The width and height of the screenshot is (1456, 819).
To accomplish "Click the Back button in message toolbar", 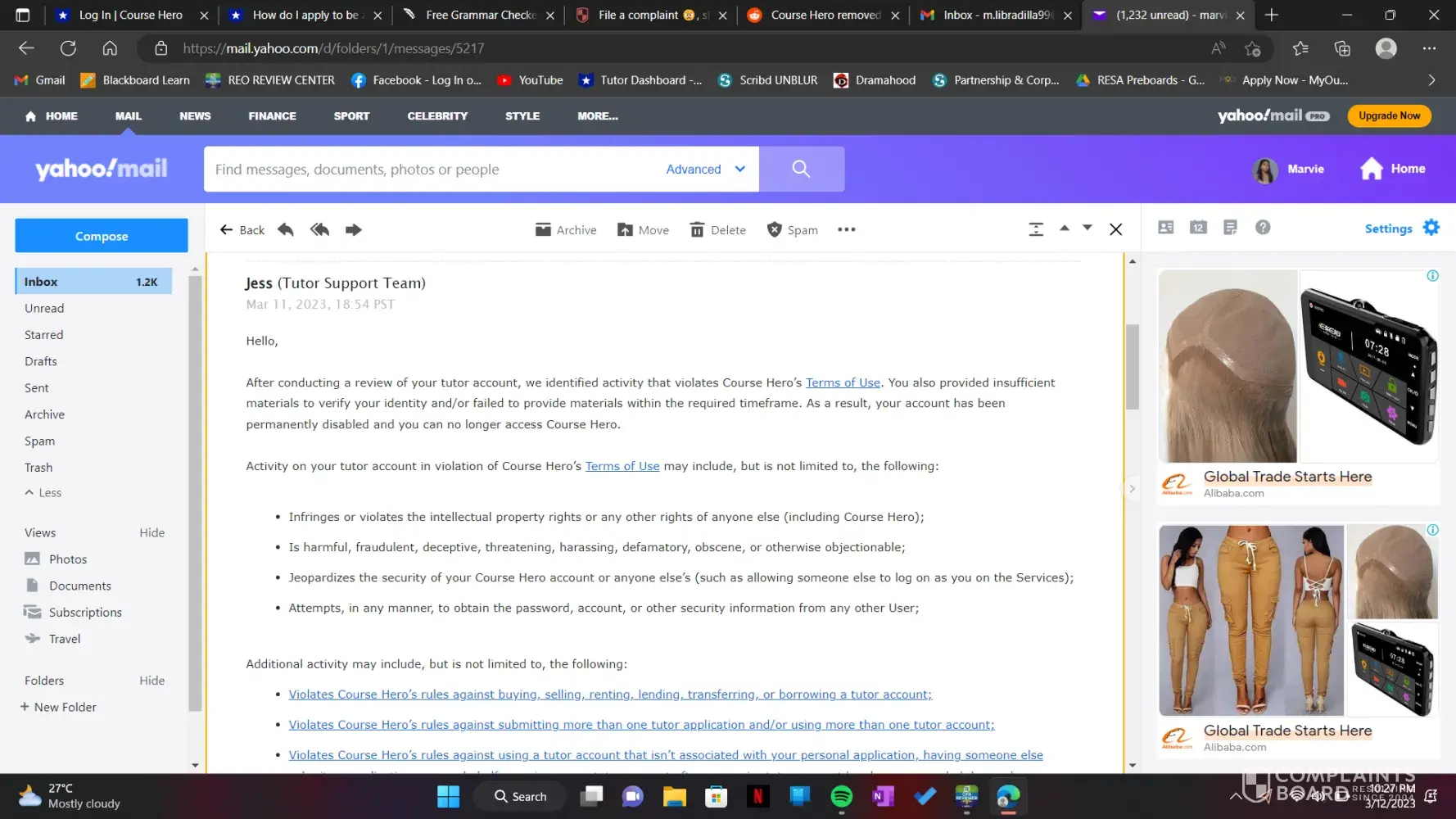I will click(x=242, y=230).
